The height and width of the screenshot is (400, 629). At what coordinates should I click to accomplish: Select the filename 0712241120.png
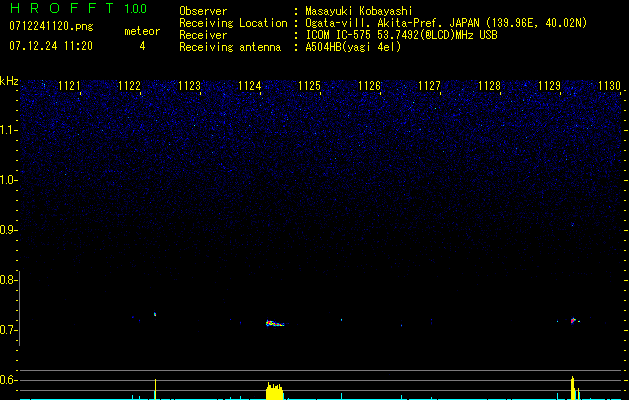[51, 26]
